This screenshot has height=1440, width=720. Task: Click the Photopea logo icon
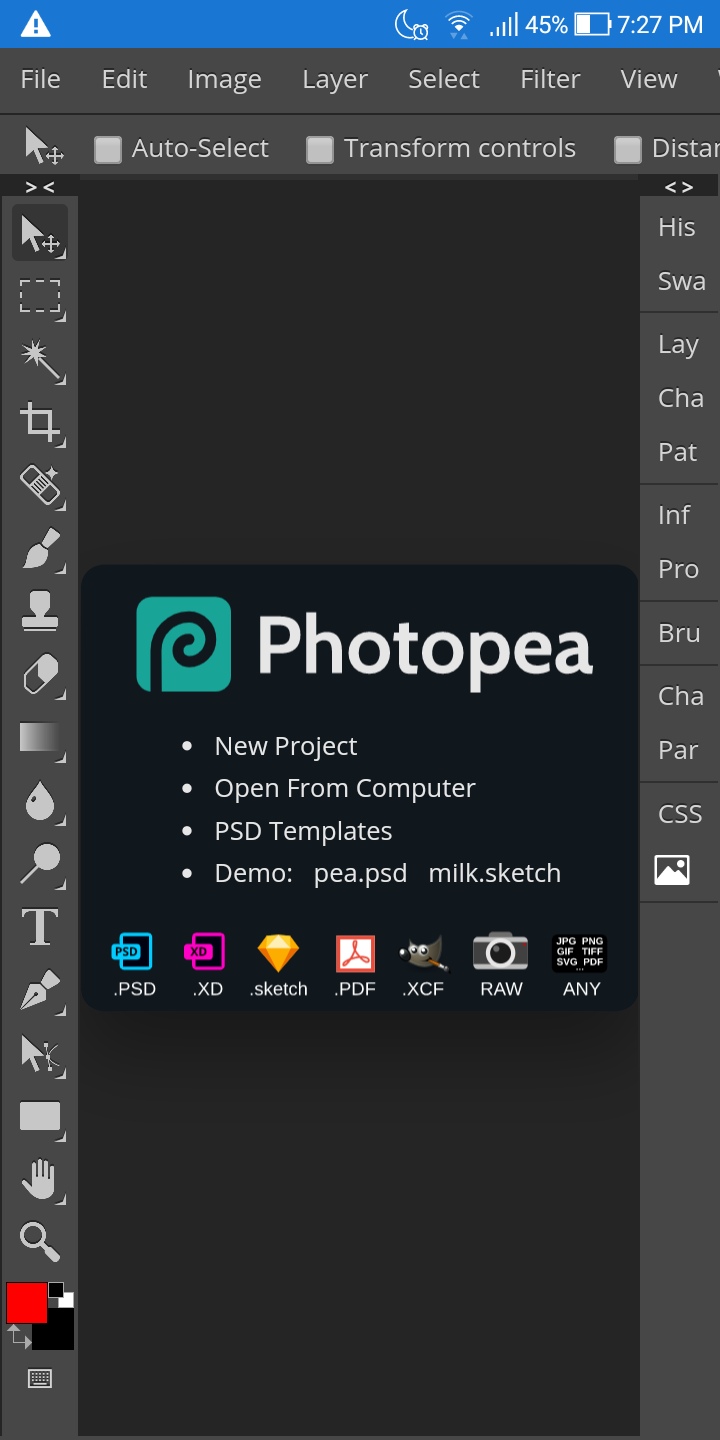coord(184,644)
